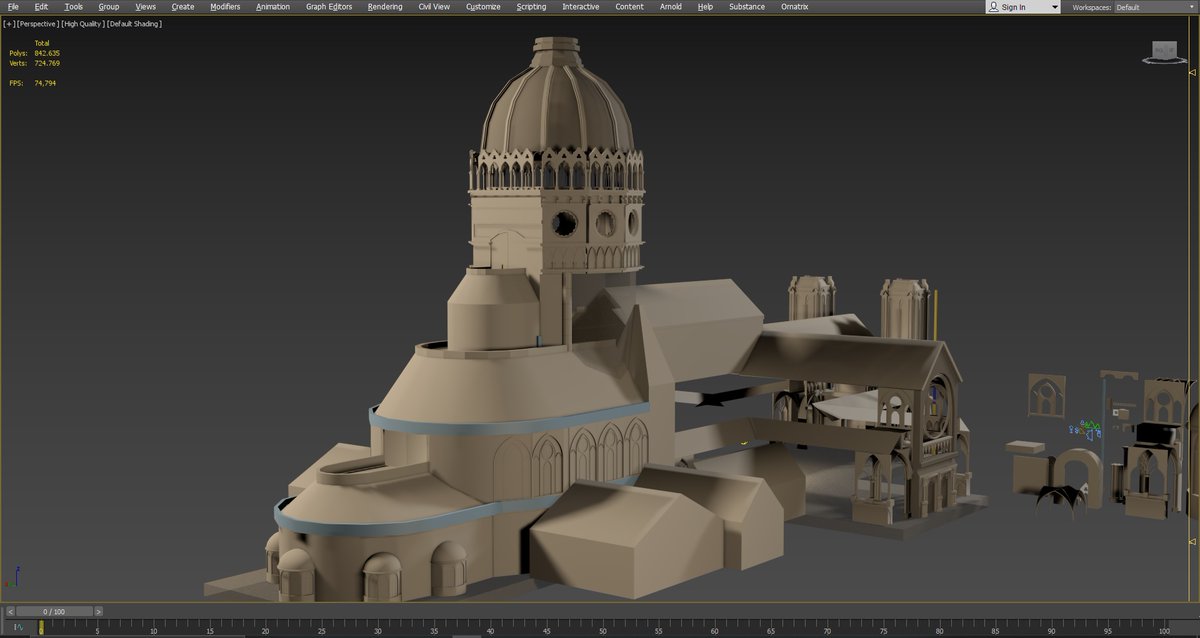Click the FPS value 74,794
1200x638 pixels.
point(45,83)
